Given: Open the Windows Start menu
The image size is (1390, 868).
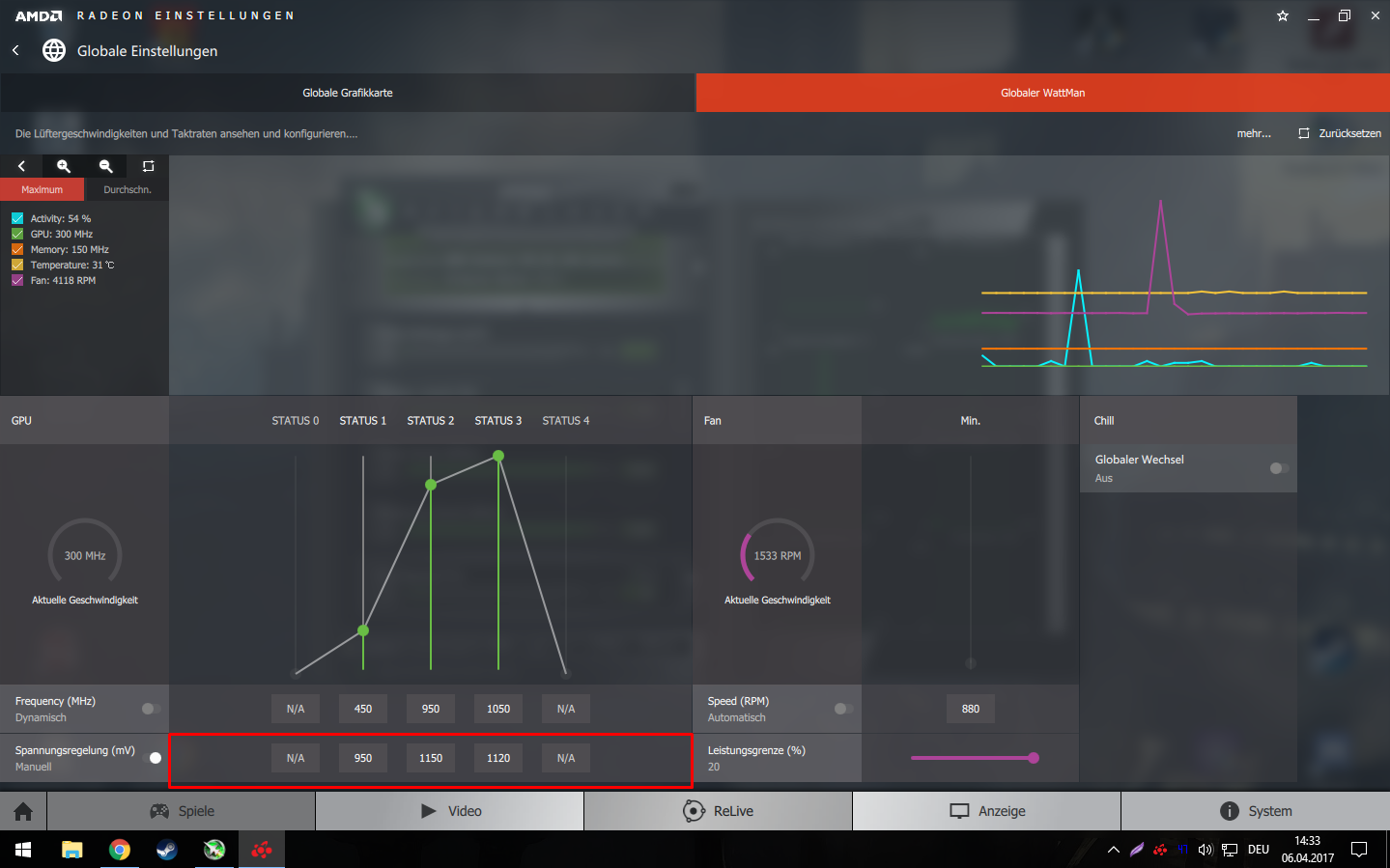Looking at the screenshot, I should [x=23, y=850].
